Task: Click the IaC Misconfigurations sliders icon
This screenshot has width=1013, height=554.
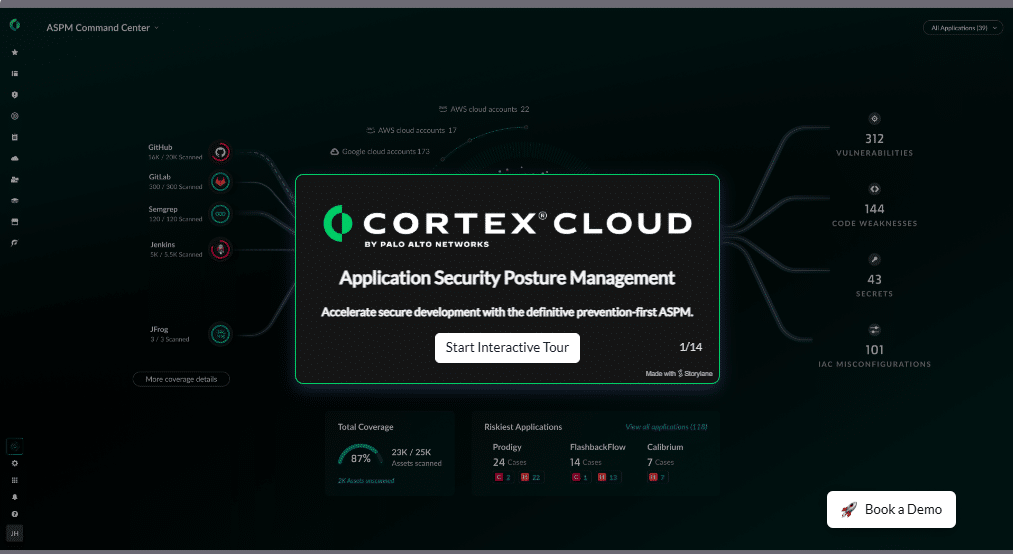Action: 874,330
